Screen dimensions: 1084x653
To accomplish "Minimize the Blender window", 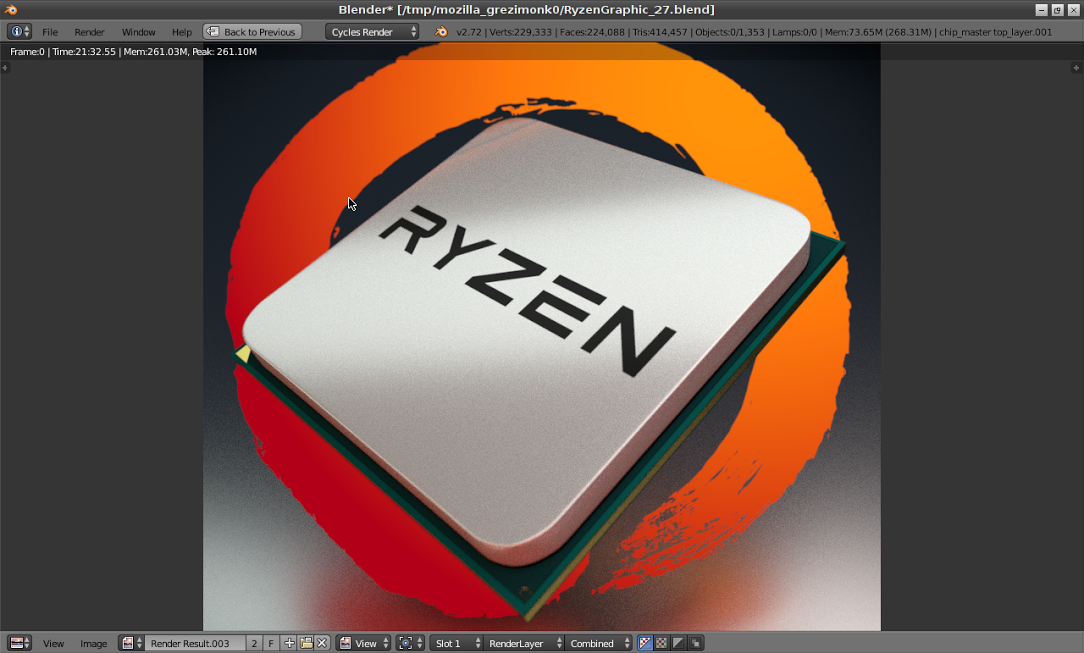I will 1041,10.
